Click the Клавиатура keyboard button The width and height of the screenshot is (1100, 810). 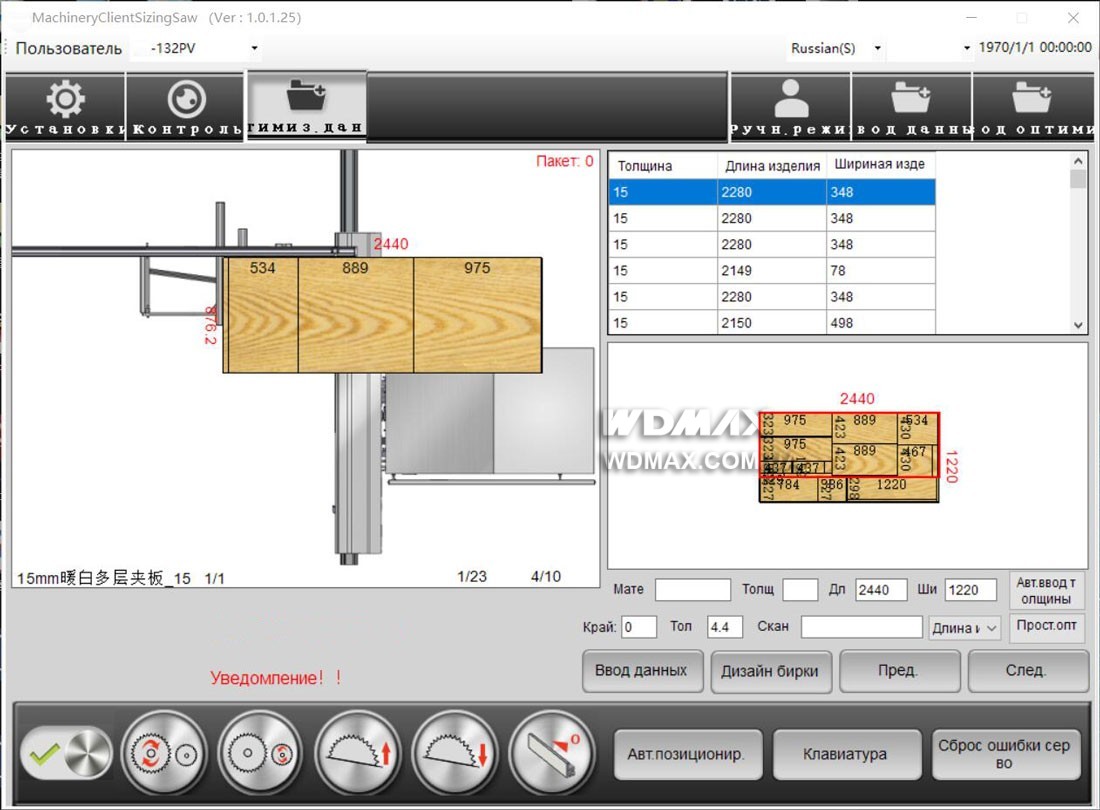(x=846, y=755)
